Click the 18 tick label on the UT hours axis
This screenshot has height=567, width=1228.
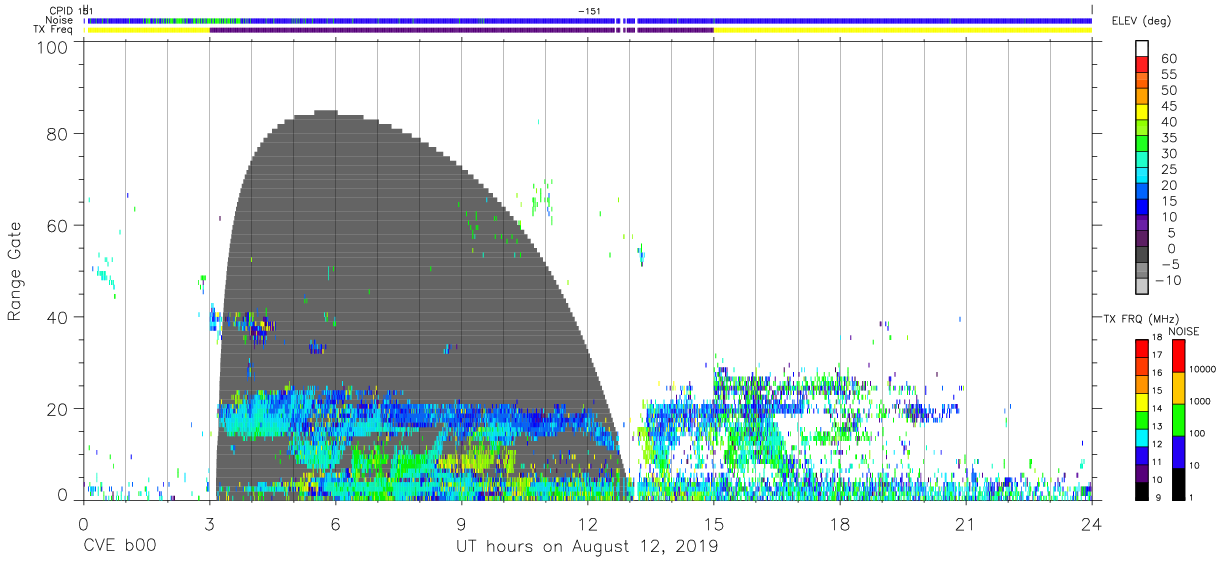click(x=840, y=524)
